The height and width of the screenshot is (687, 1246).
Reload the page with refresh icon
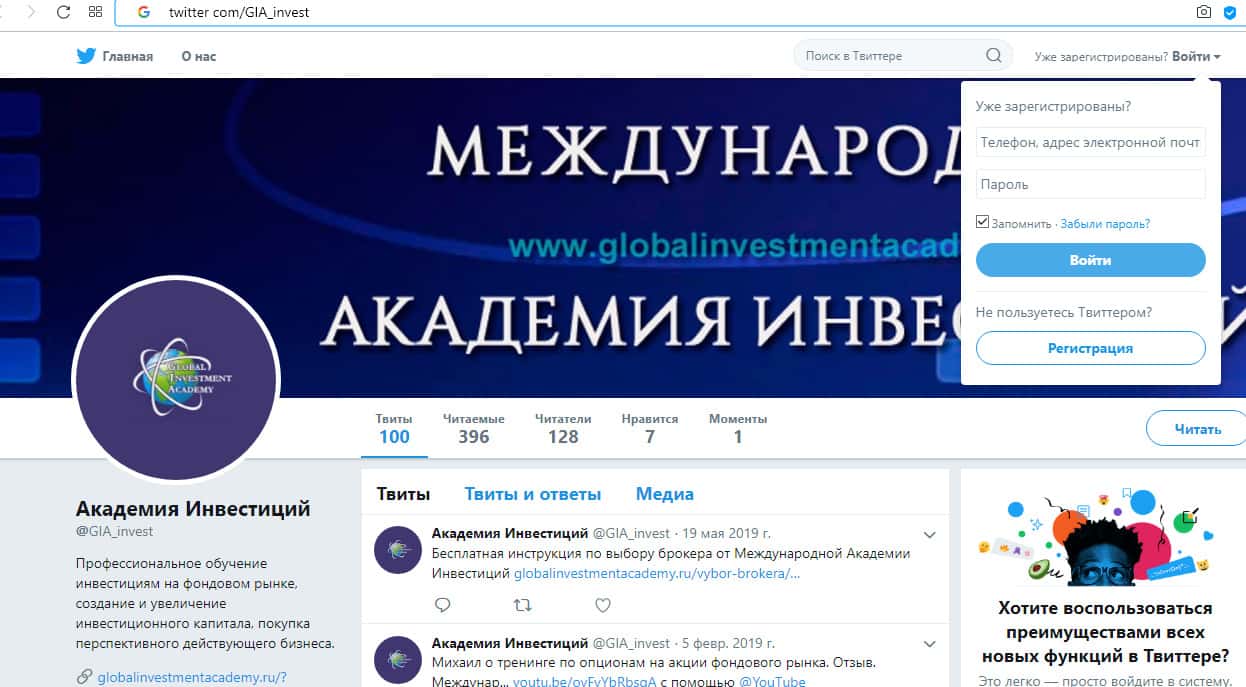click(x=63, y=12)
